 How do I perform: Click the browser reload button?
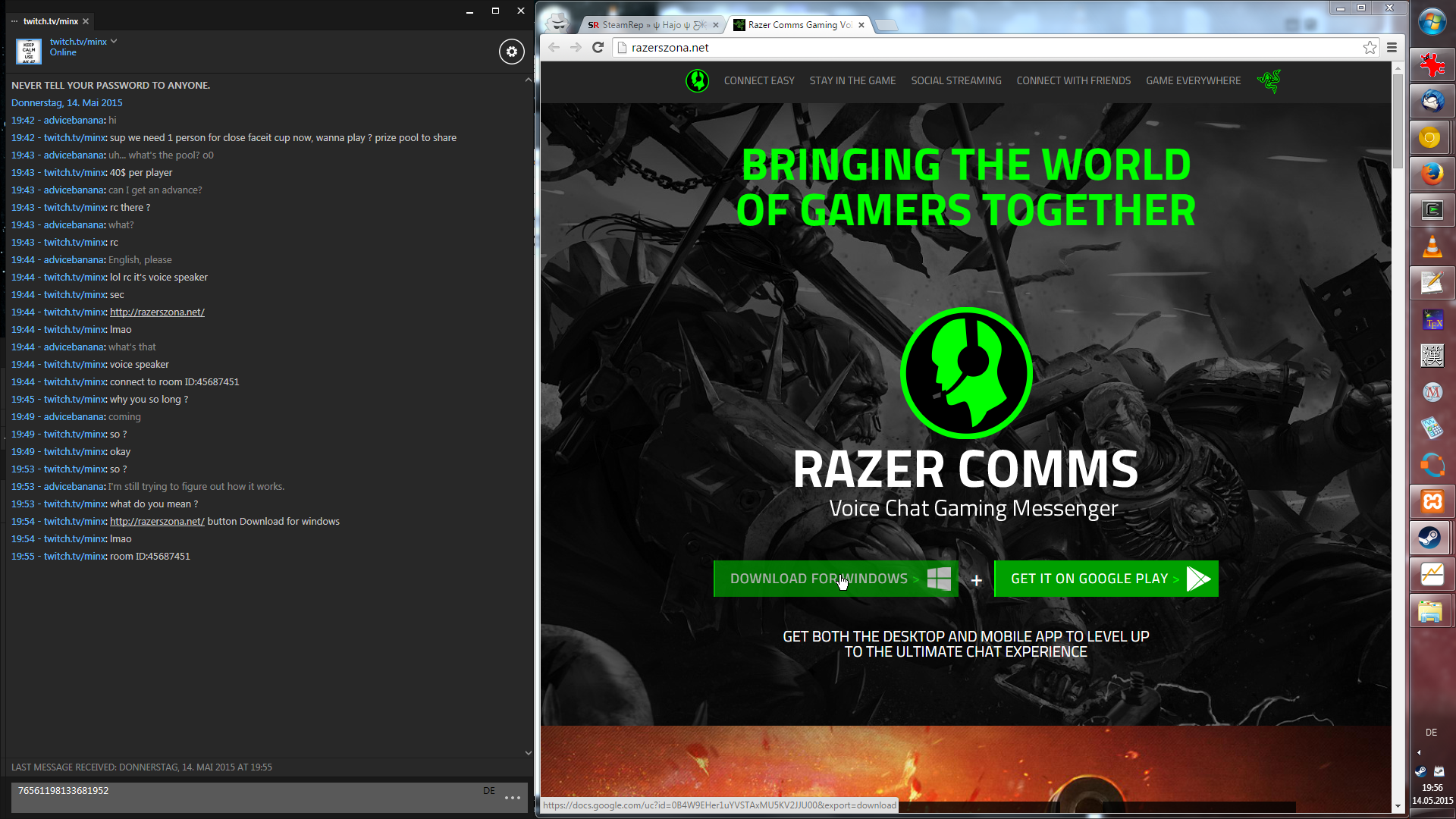coord(598,48)
